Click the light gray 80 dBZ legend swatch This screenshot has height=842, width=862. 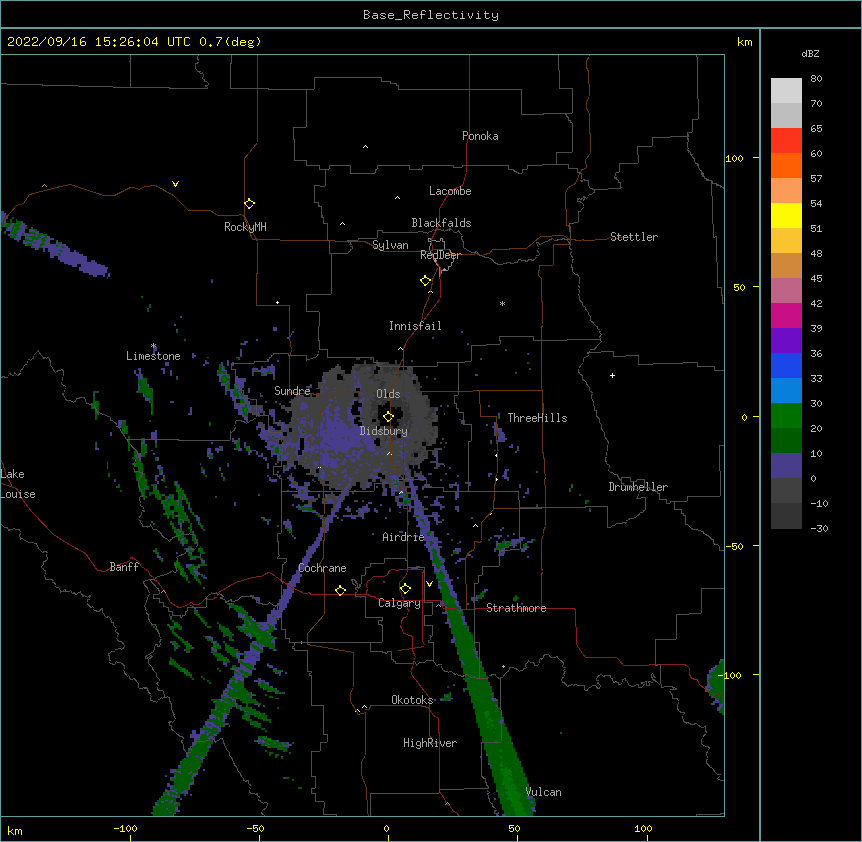pos(786,90)
